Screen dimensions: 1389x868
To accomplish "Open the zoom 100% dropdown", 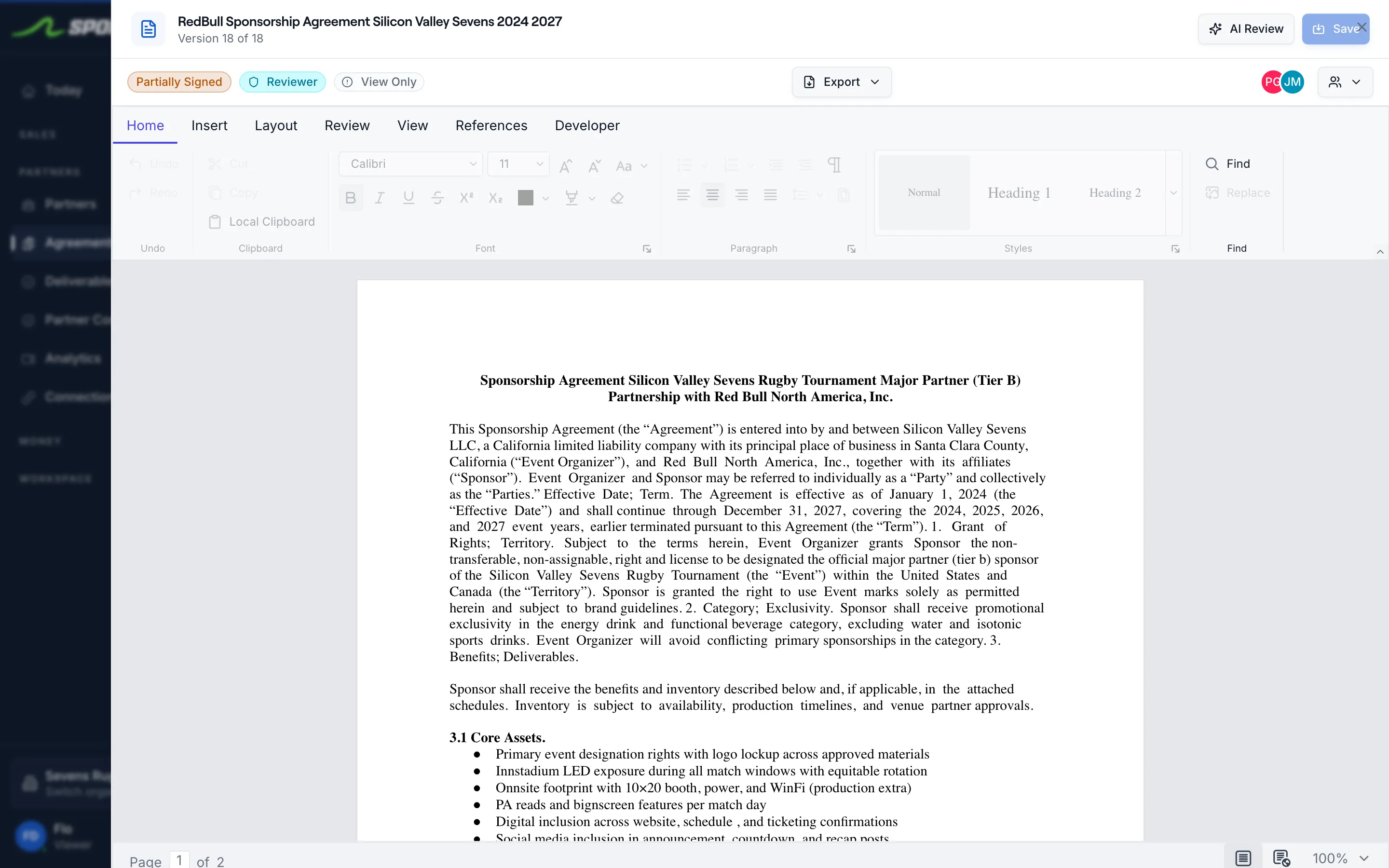I will coord(1341,858).
